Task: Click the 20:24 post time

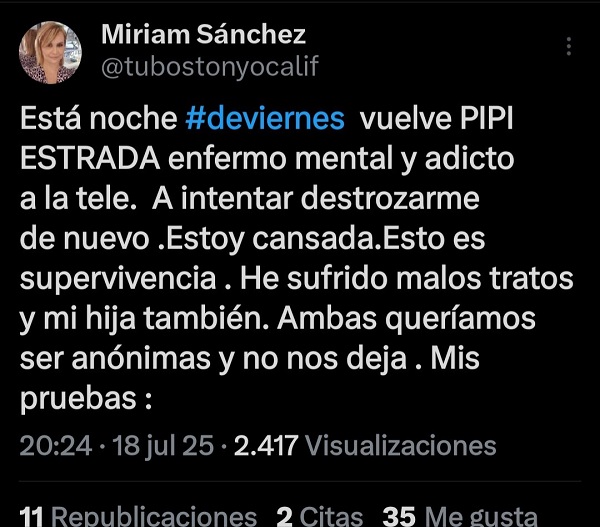Action: [x=56, y=445]
